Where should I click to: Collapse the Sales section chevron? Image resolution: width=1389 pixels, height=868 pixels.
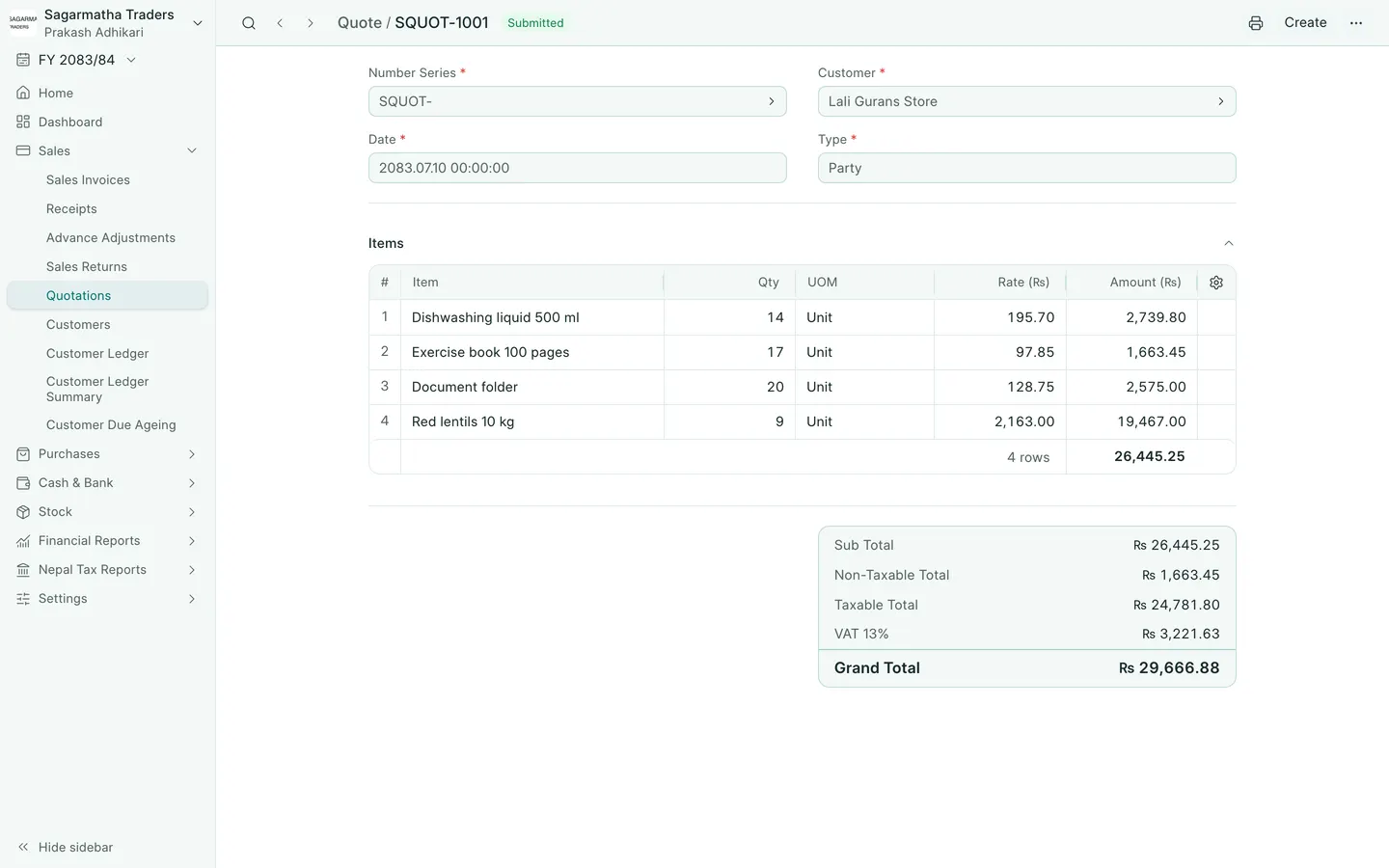point(192,151)
